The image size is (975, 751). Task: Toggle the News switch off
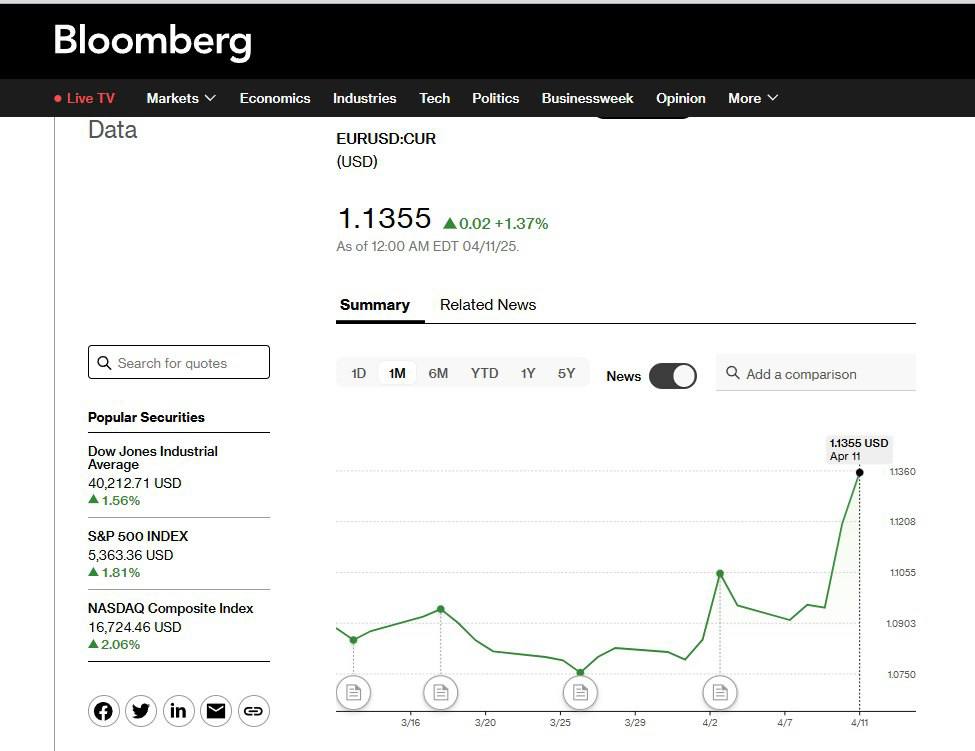click(x=673, y=376)
